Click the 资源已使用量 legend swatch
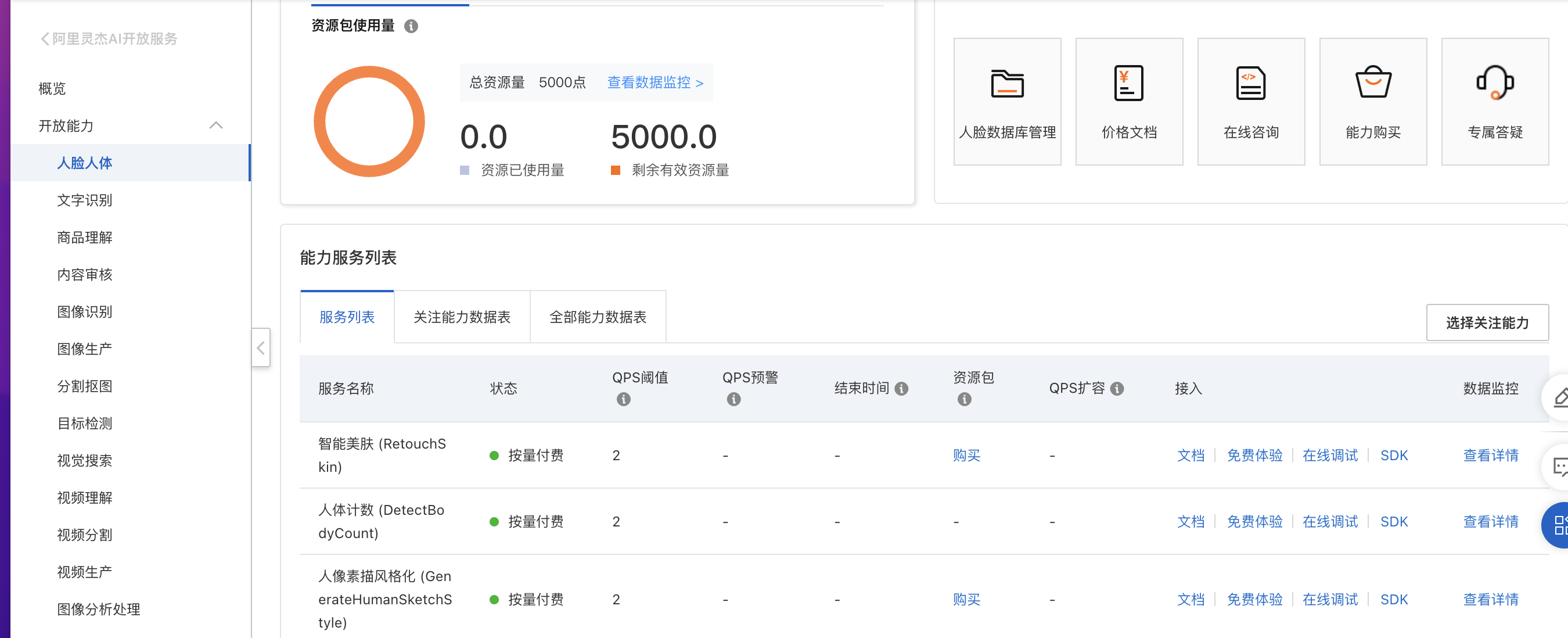The width and height of the screenshot is (1568, 638). (465, 170)
